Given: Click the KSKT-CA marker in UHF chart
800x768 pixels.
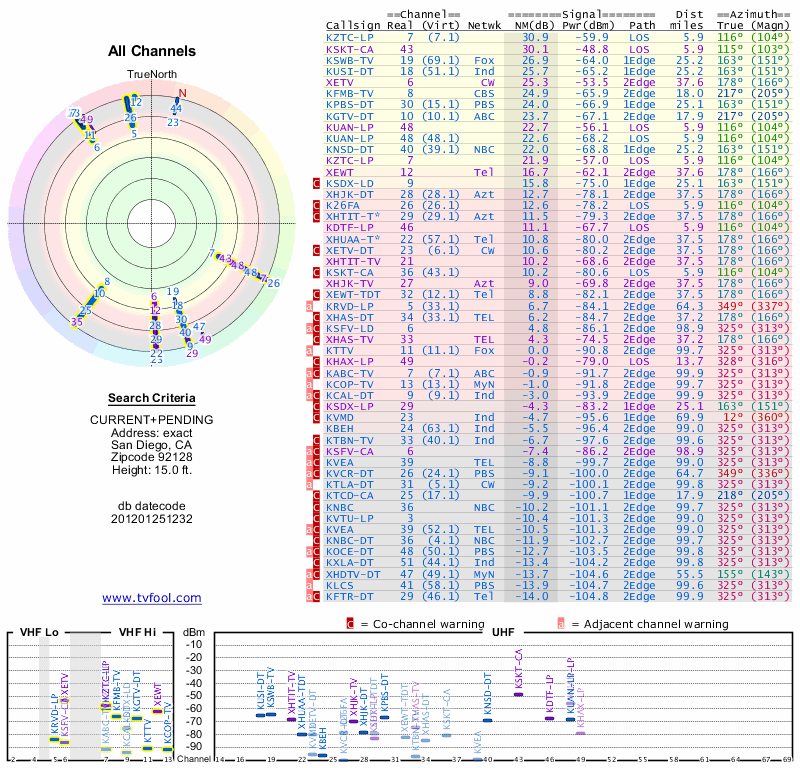Looking at the screenshot, I should point(519,694).
